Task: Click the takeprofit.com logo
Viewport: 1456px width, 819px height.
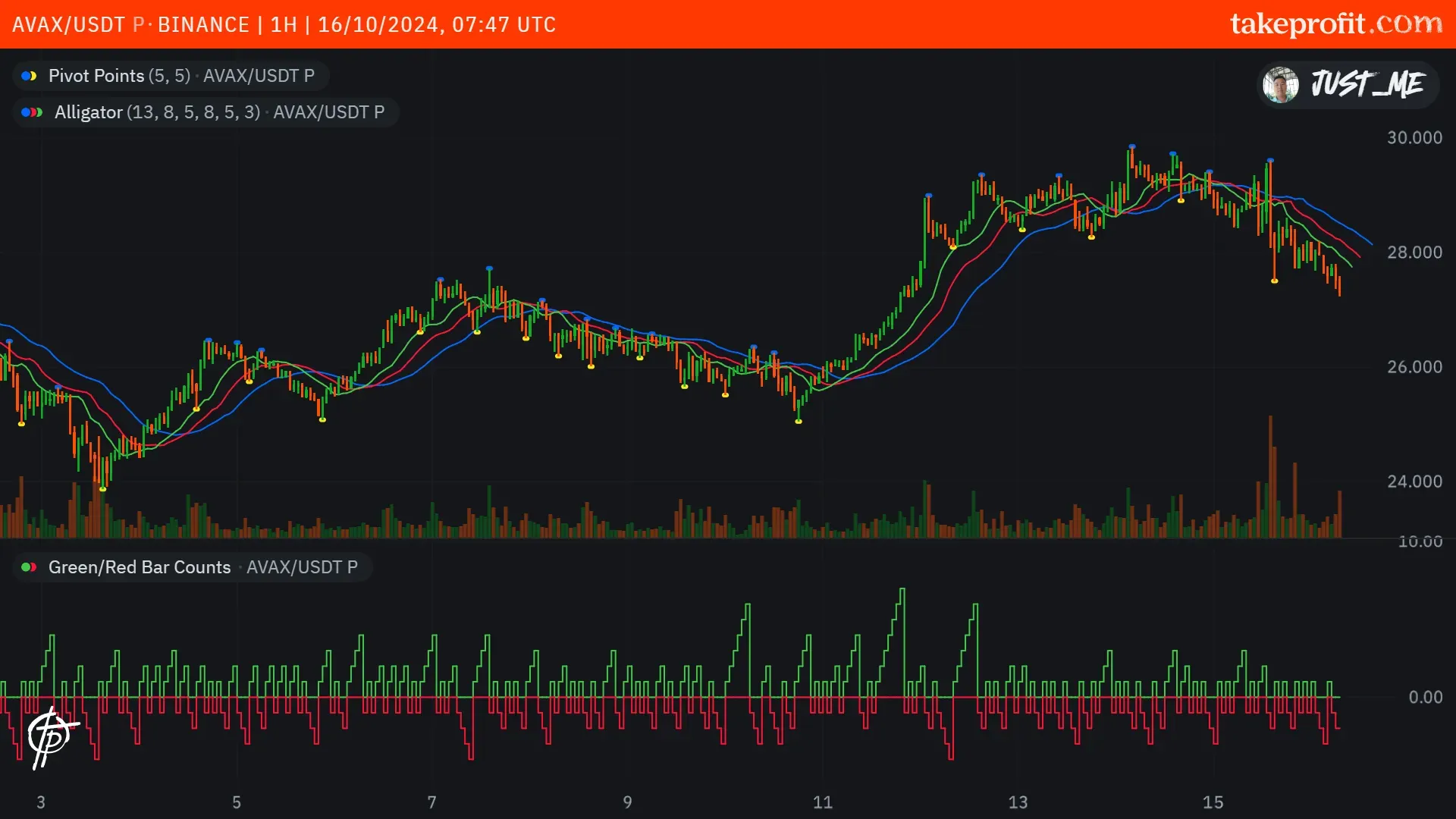Action: coord(1335,24)
